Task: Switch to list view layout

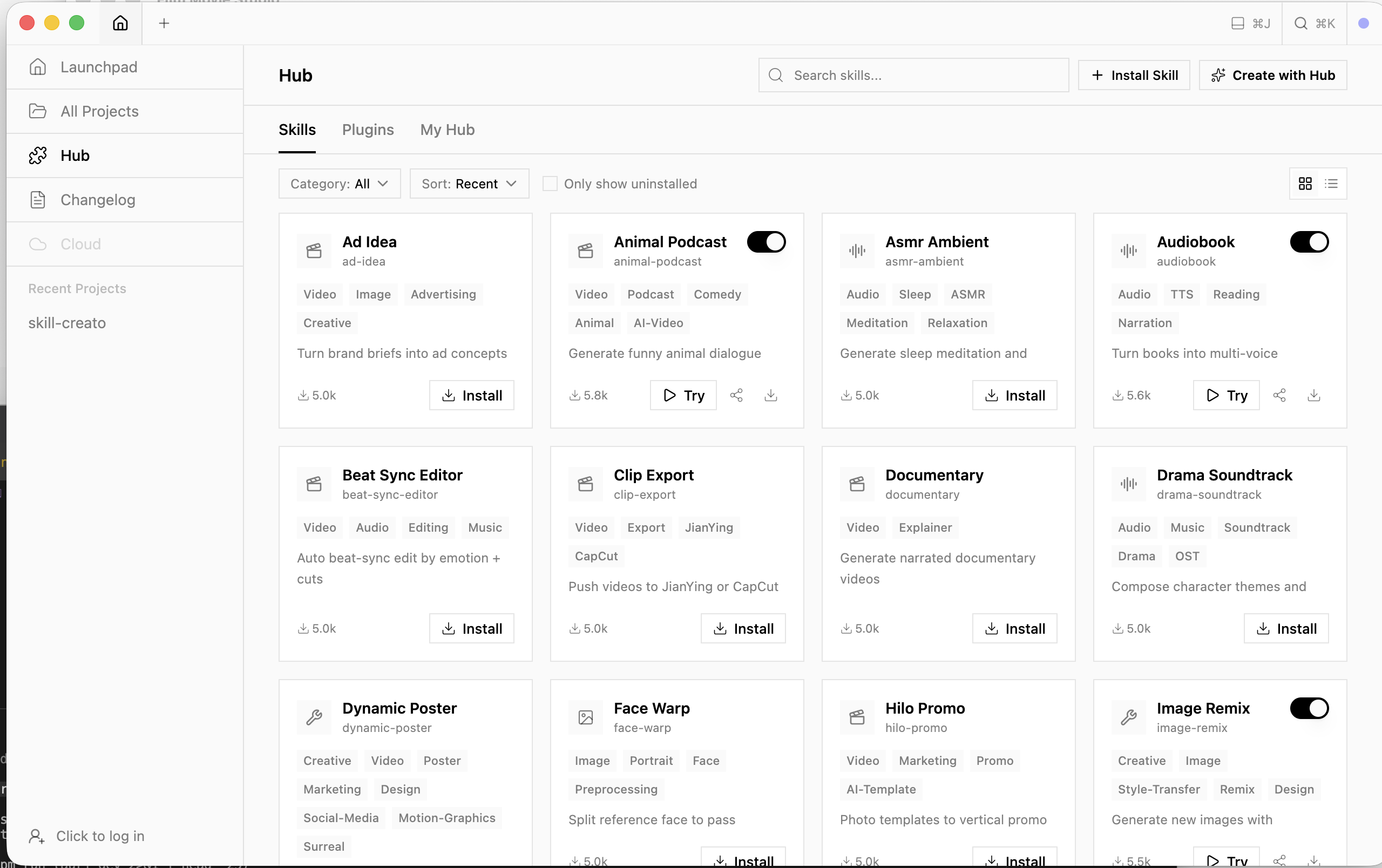Action: click(x=1331, y=184)
